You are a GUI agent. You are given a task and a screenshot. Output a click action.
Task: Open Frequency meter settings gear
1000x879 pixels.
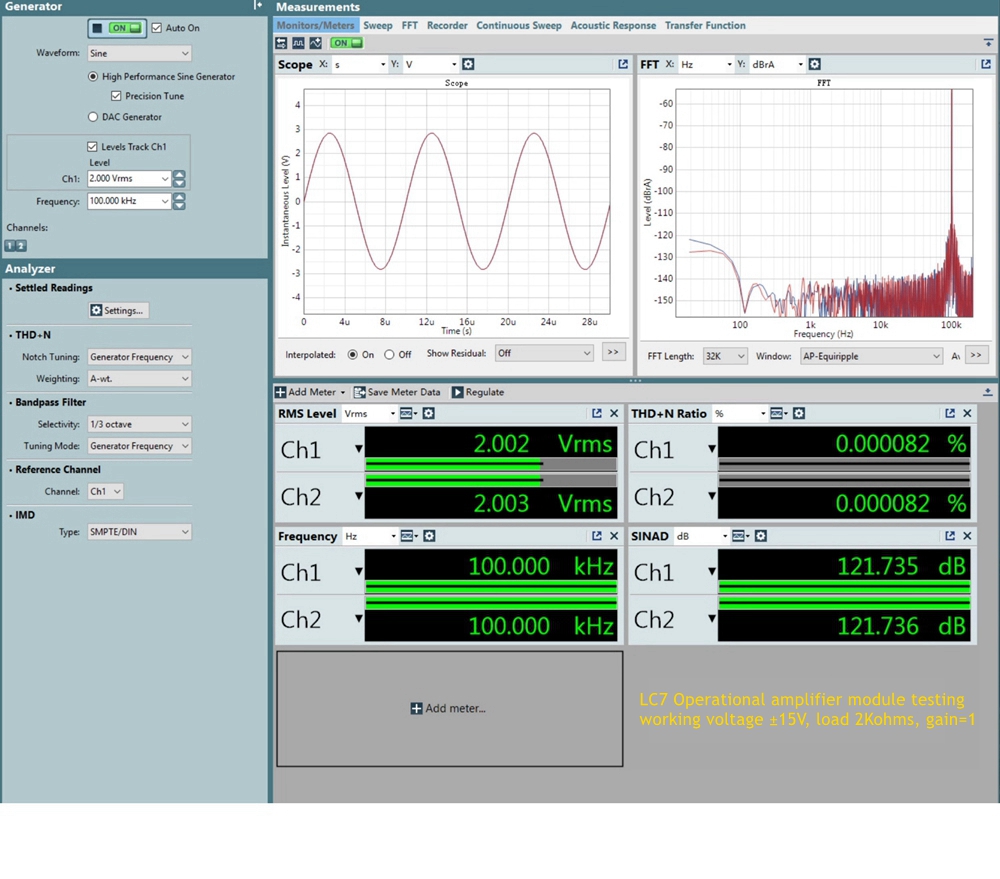click(x=429, y=537)
